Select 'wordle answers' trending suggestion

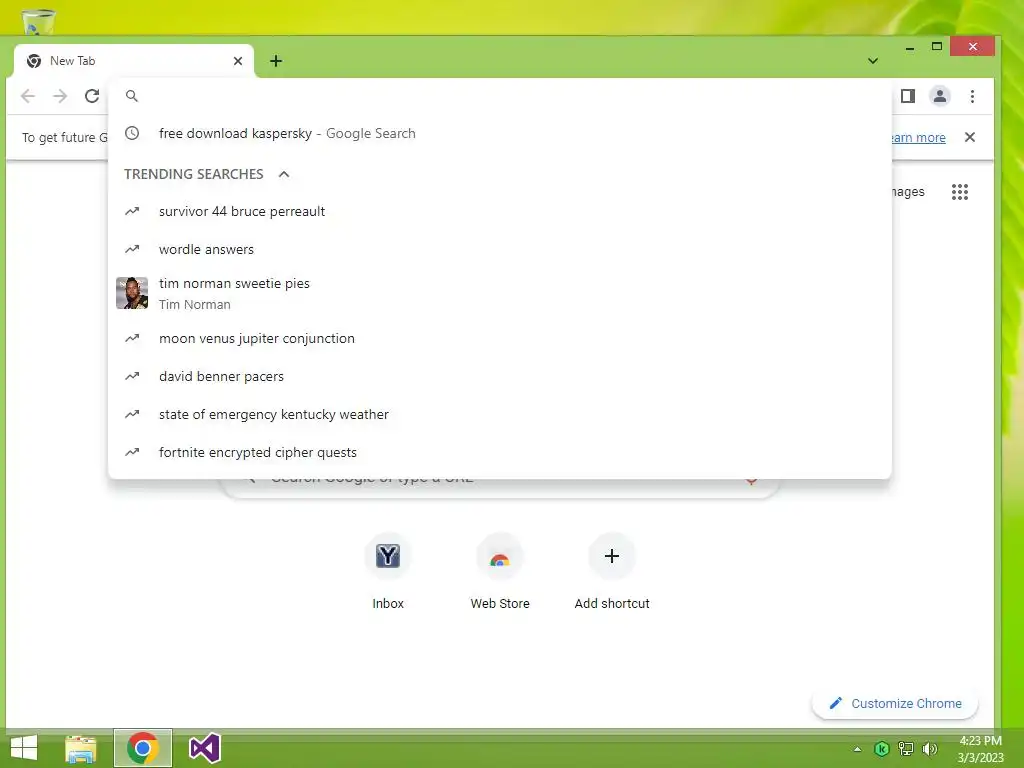click(500, 249)
